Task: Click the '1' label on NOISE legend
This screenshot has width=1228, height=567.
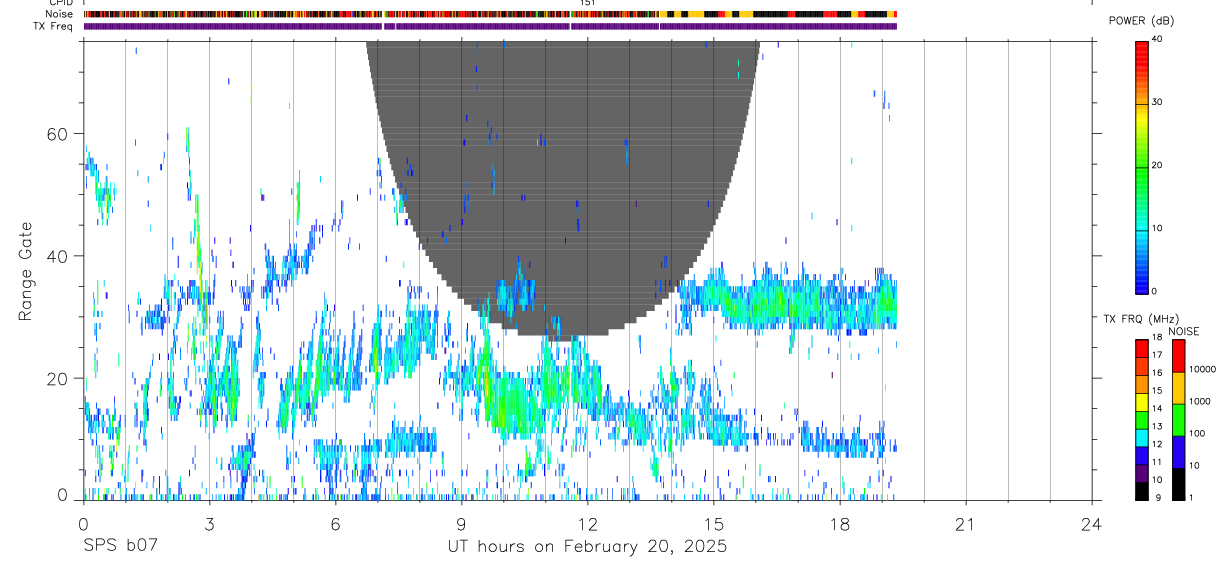Action: click(1191, 497)
